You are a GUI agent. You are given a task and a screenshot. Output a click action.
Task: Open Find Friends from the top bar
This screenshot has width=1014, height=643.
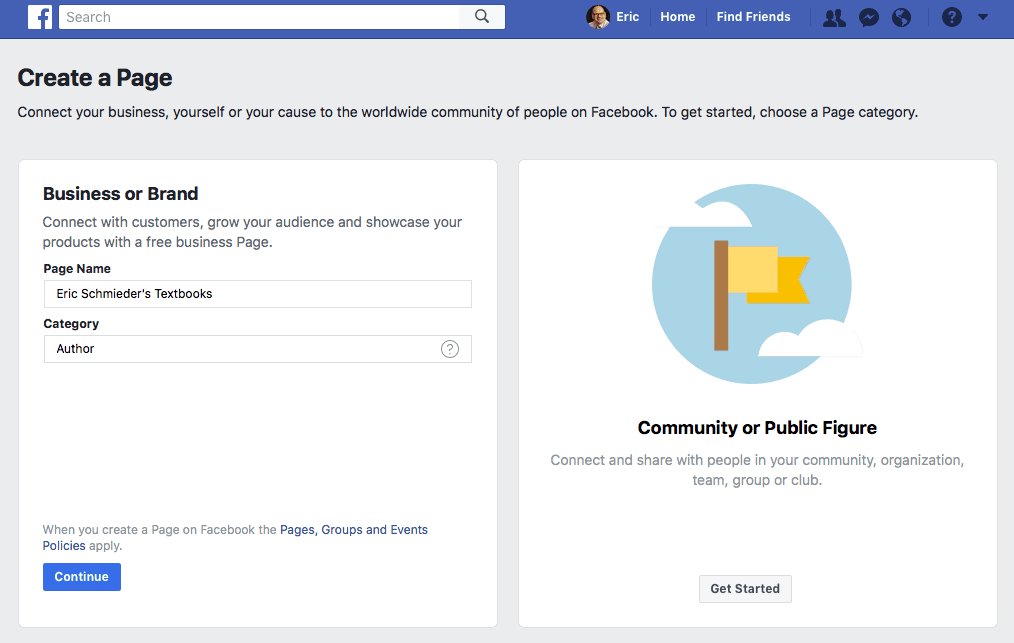pyautogui.click(x=752, y=17)
